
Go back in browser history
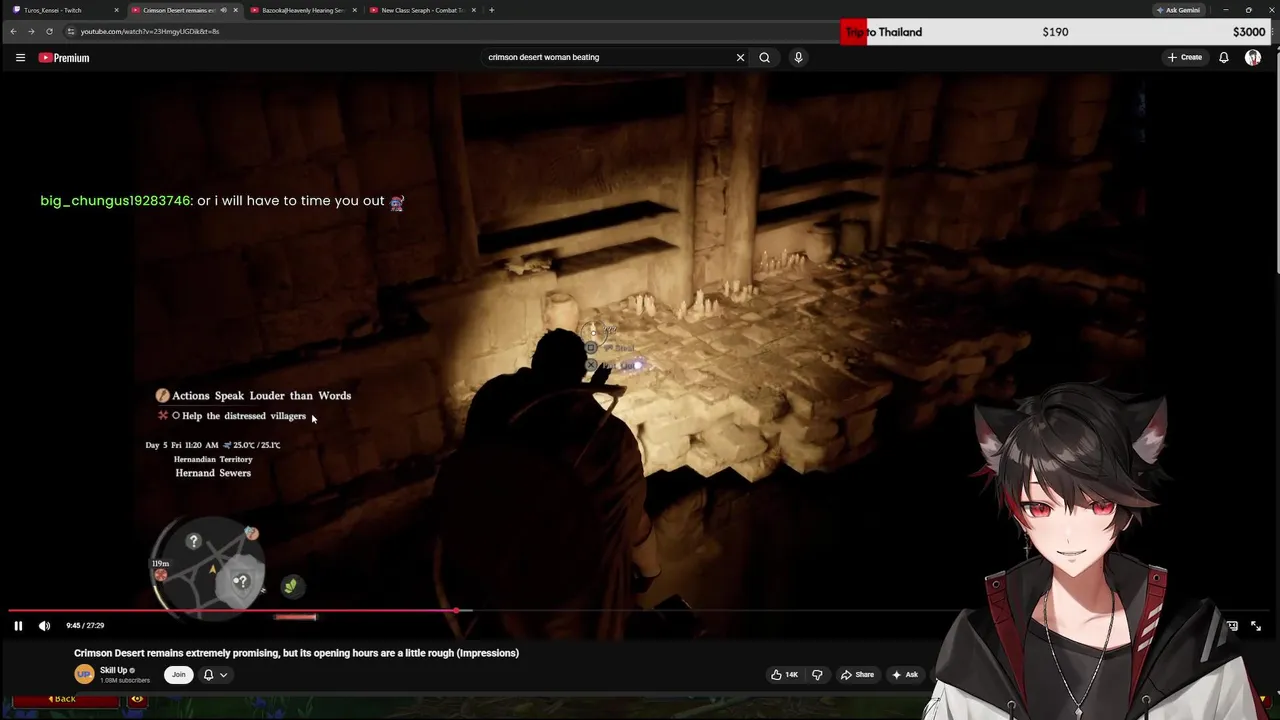[x=13, y=31]
